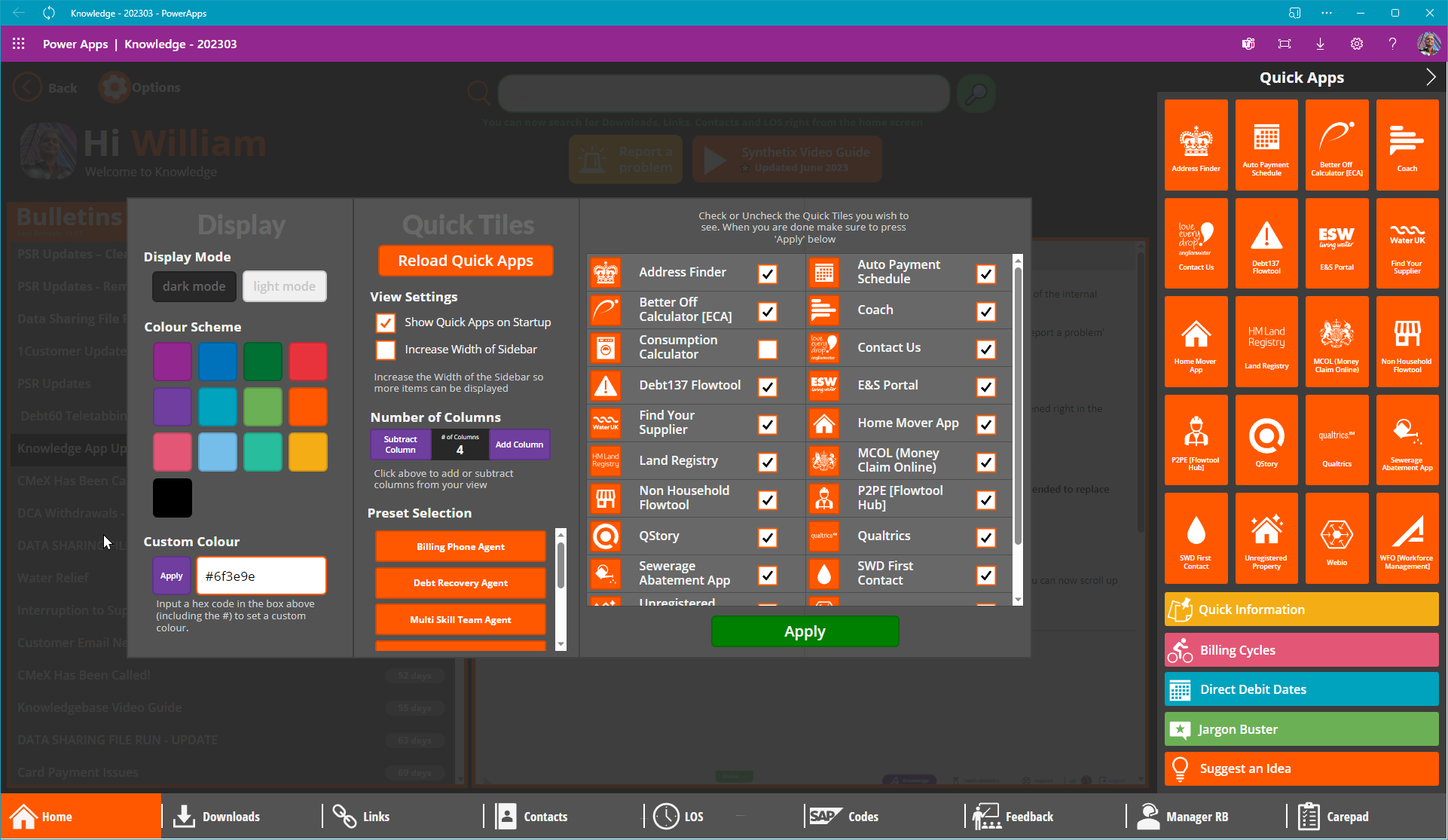Check Increase Width of Sidebar
The width and height of the screenshot is (1448, 840).
point(386,350)
